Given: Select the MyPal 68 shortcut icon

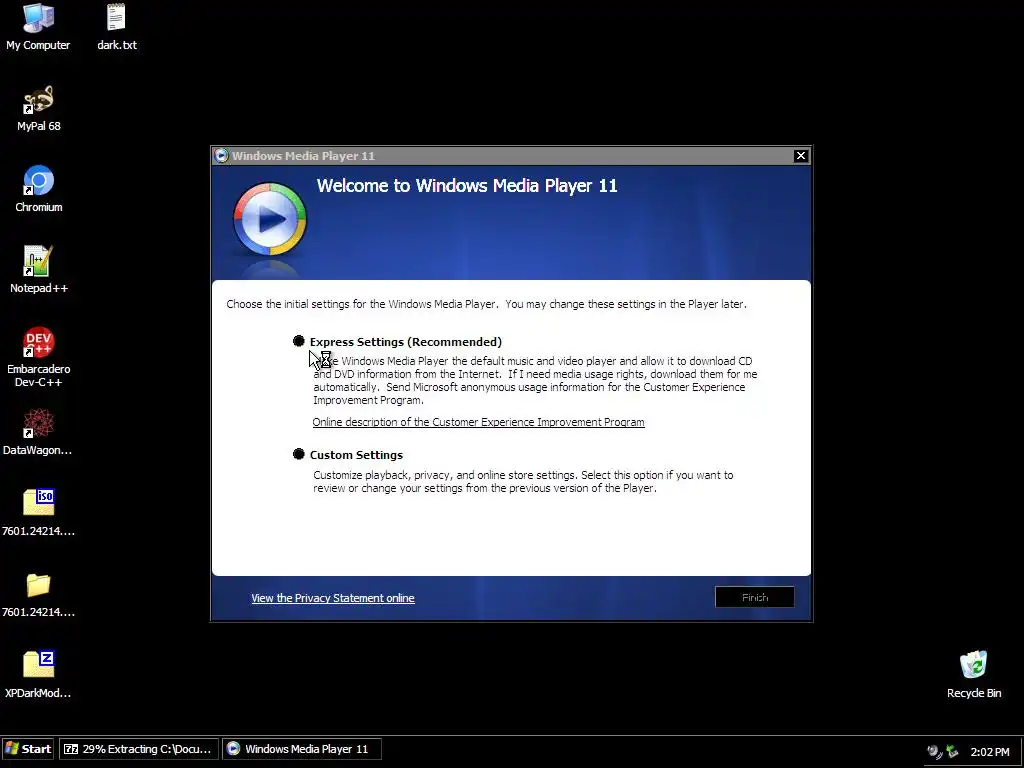Looking at the screenshot, I should 38,99.
